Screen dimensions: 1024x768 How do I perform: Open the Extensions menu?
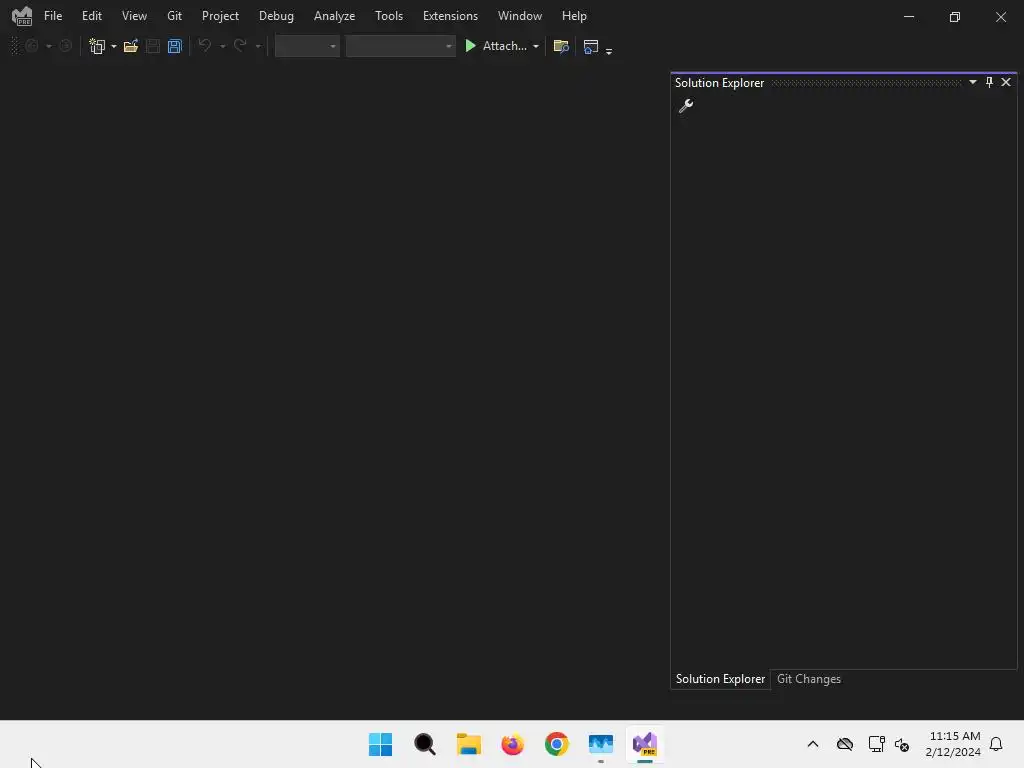point(450,16)
